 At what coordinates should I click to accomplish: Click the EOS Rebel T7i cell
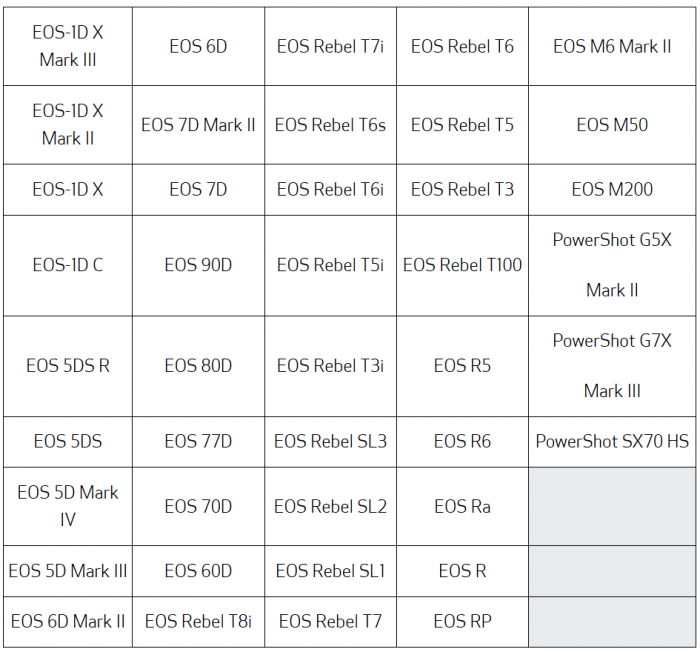pos(330,46)
